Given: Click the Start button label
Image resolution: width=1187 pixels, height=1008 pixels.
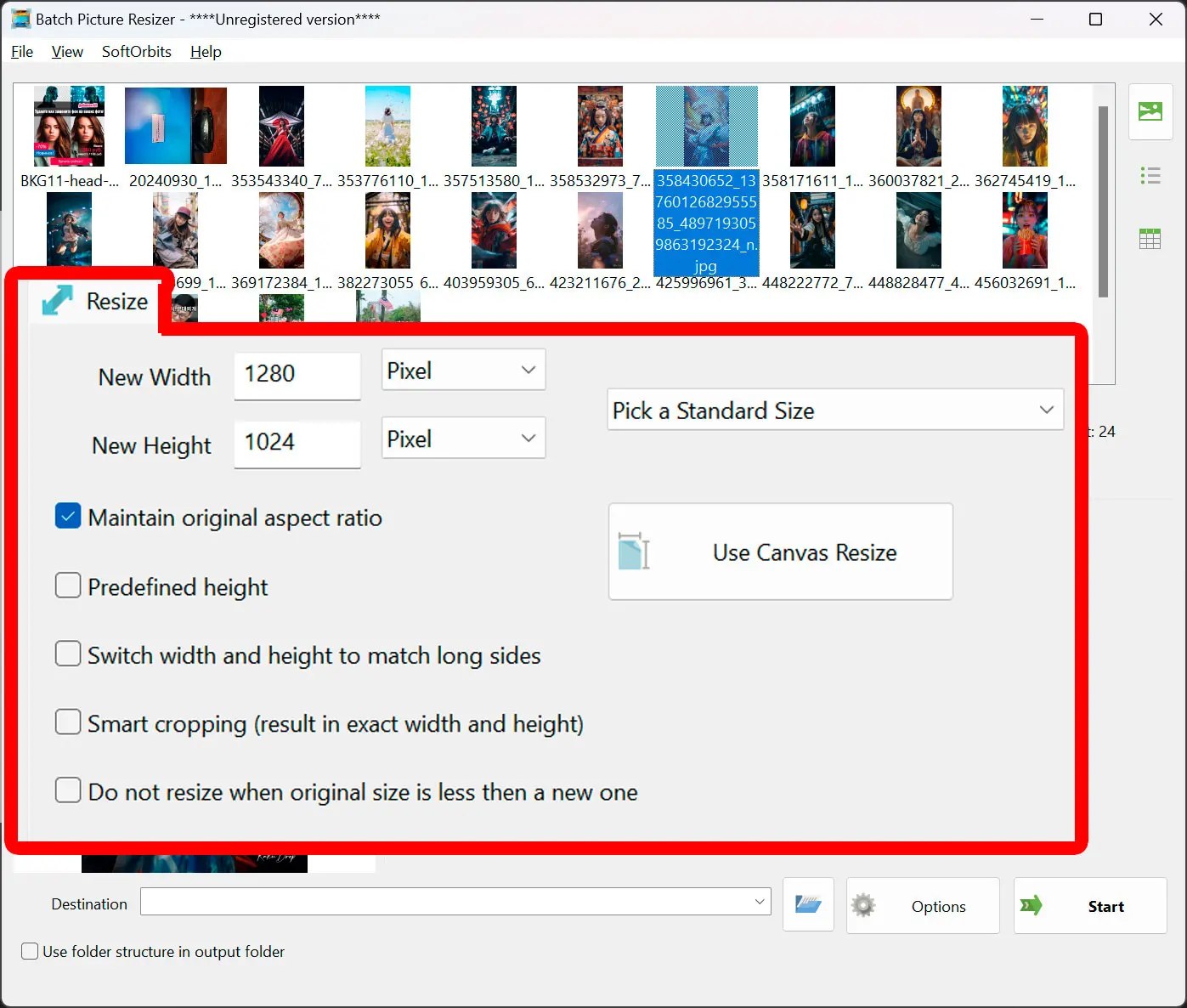Looking at the screenshot, I should (1106, 907).
